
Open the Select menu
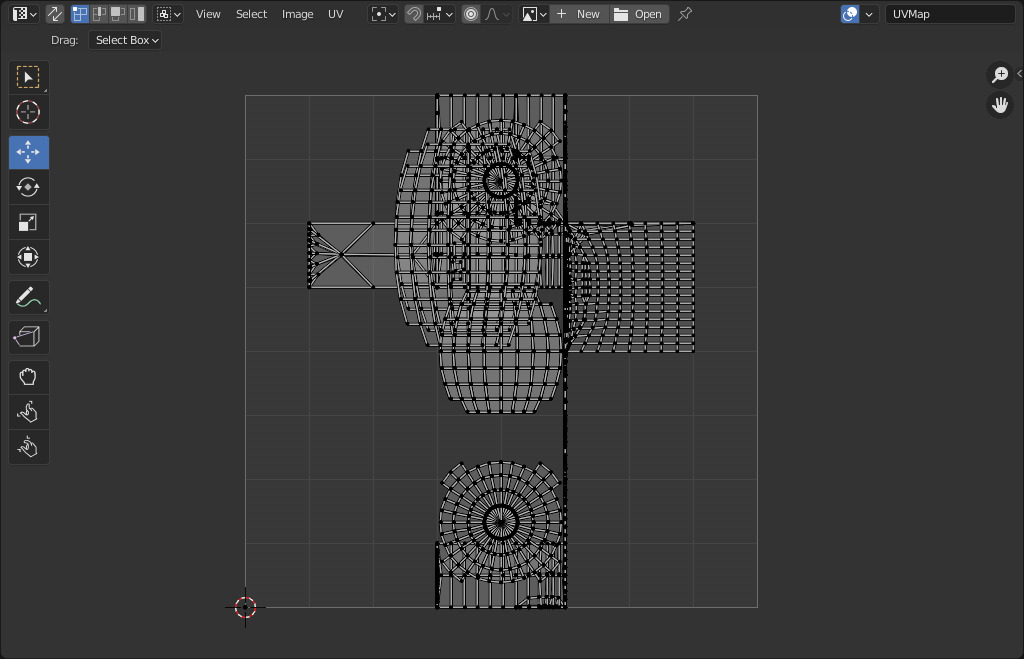point(251,14)
